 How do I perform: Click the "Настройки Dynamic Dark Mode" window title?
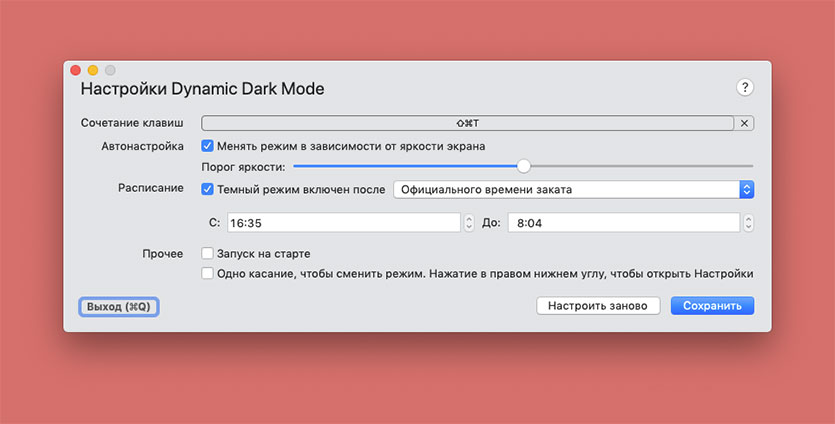click(x=202, y=89)
